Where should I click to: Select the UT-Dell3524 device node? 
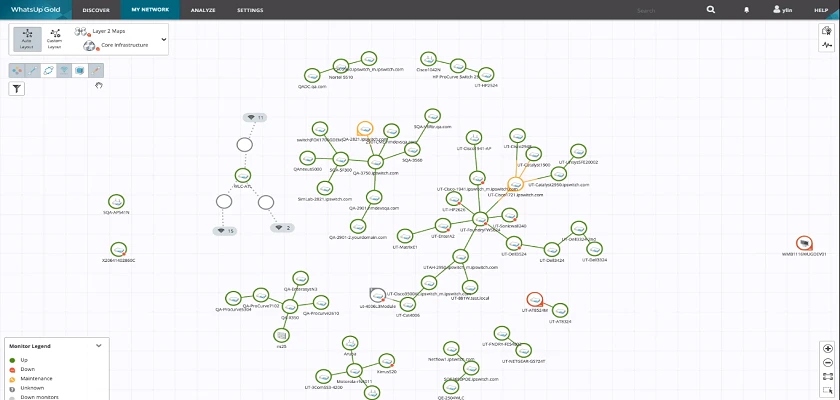pyautogui.click(x=514, y=244)
